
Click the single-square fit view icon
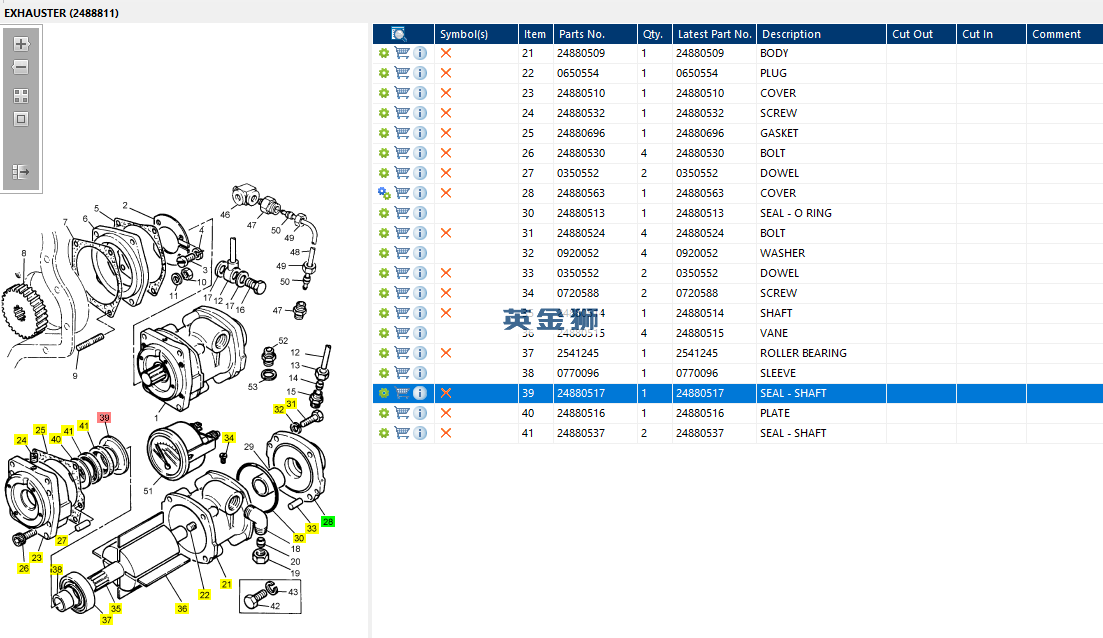21,119
